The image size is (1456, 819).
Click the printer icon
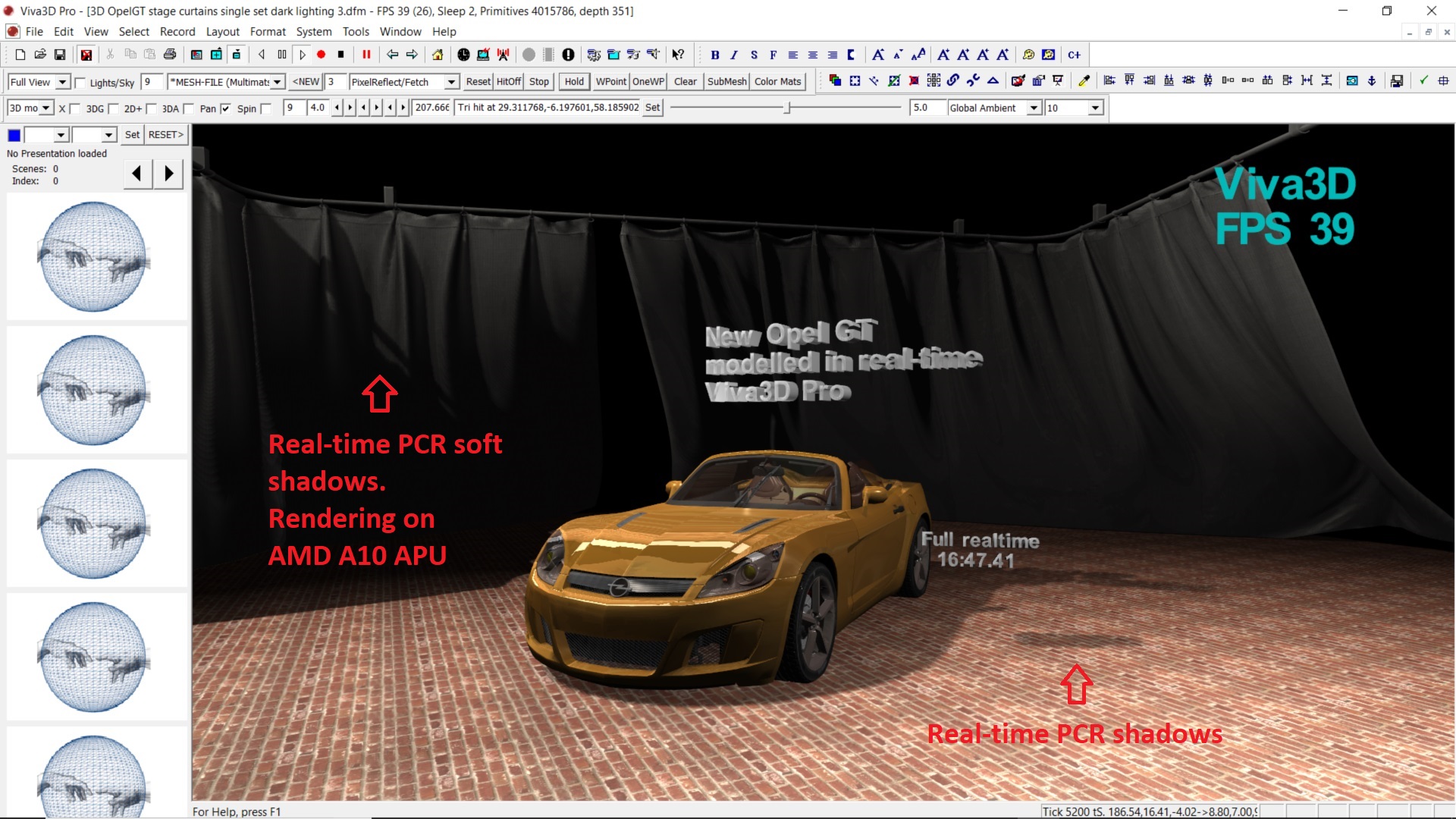coord(170,55)
